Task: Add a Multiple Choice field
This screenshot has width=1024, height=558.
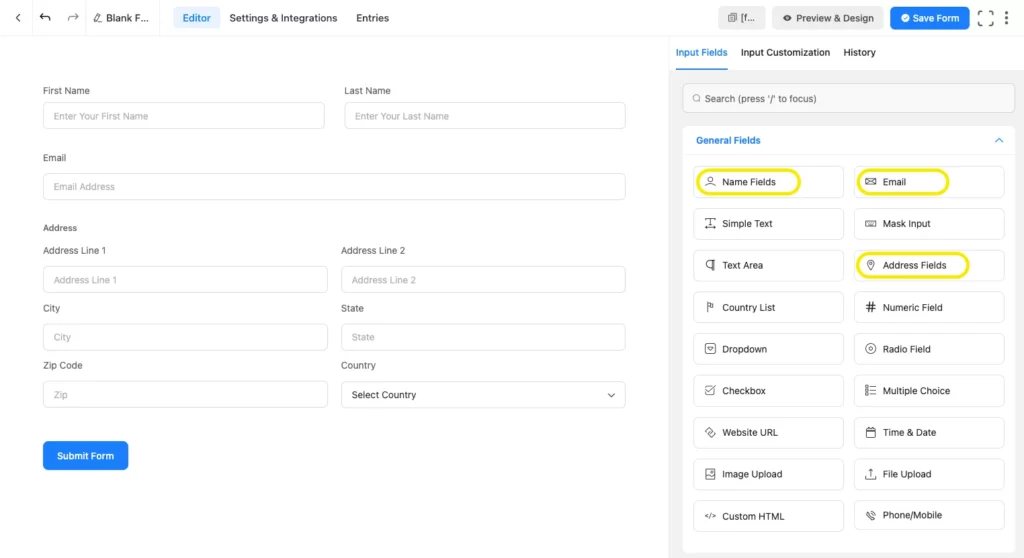Action: pyautogui.click(x=929, y=391)
